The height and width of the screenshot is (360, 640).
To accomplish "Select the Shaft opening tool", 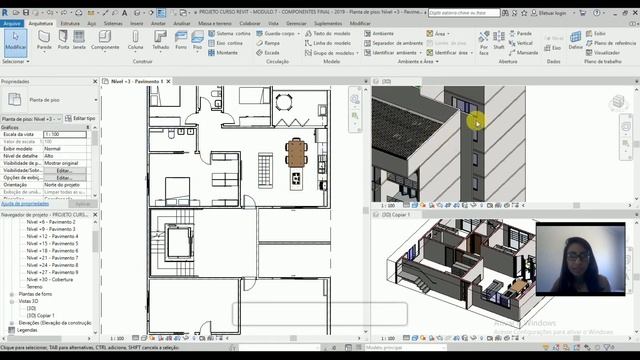I will point(499,40).
